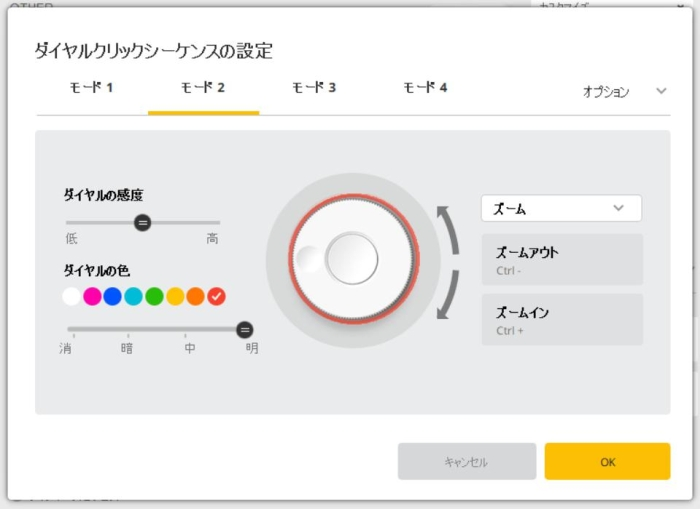Select the pink dial color
The width and height of the screenshot is (700, 509).
[x=92, y=296]
